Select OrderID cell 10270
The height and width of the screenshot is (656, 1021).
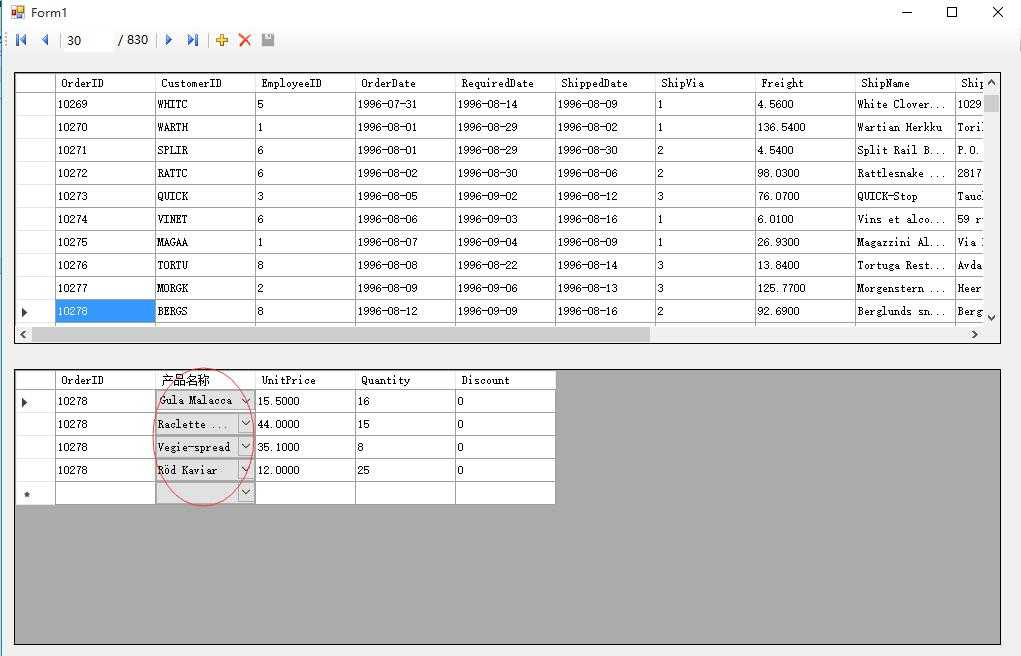[x=105, y=127]
